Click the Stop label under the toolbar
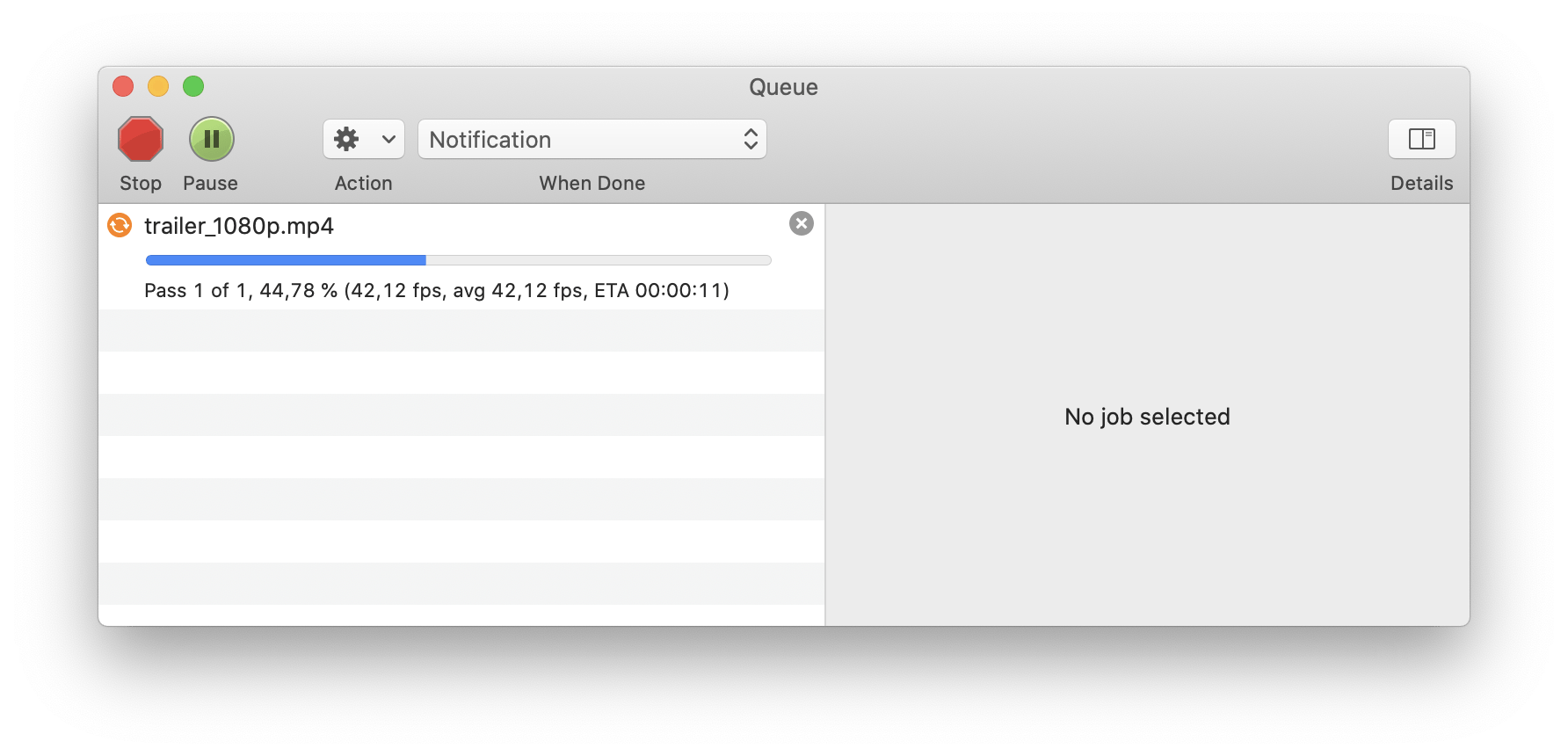This screenshot has height=756, width=1568. click(141, 184)
